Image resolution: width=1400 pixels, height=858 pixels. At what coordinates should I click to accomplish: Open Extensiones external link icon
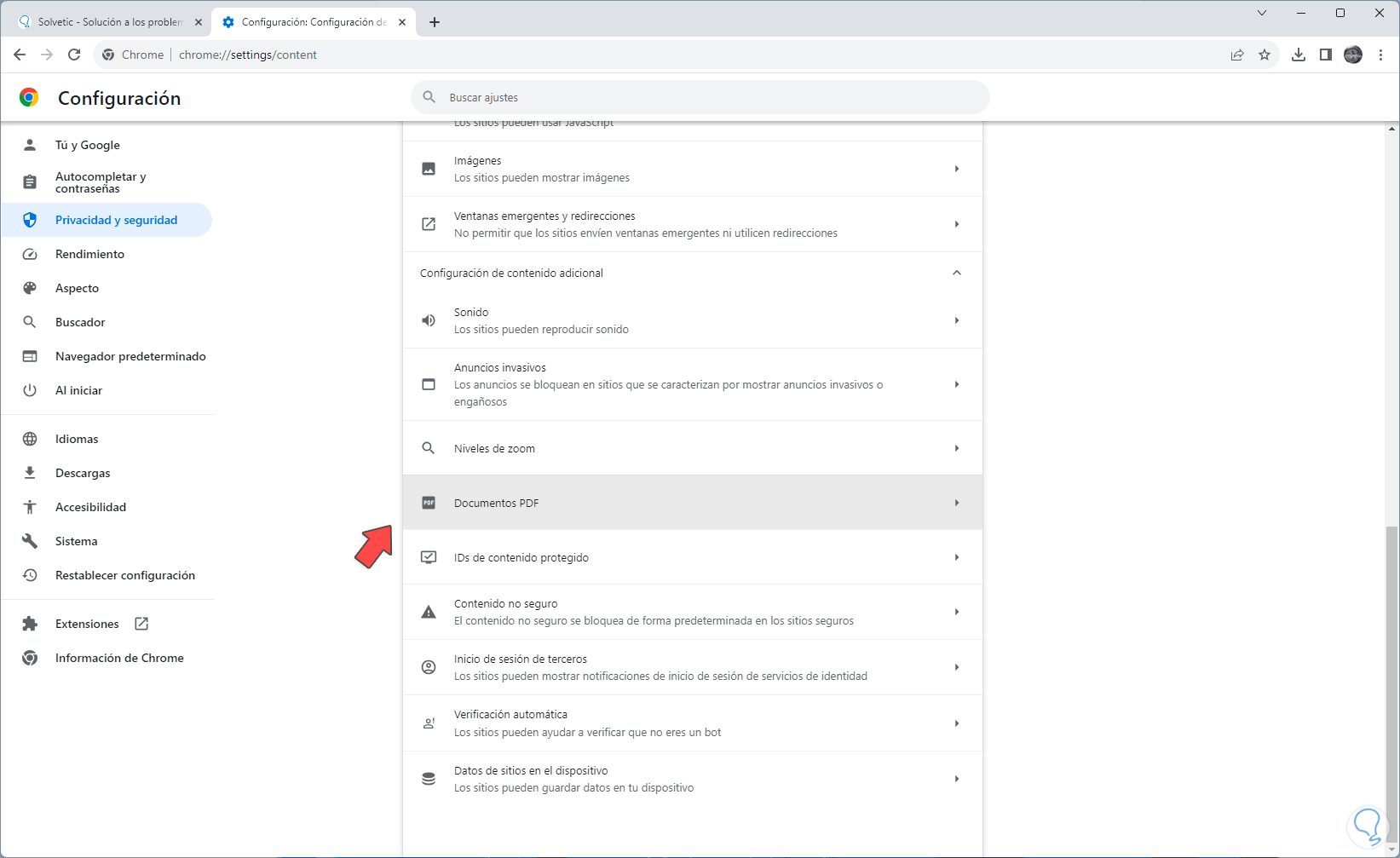[x=141, y=624]
